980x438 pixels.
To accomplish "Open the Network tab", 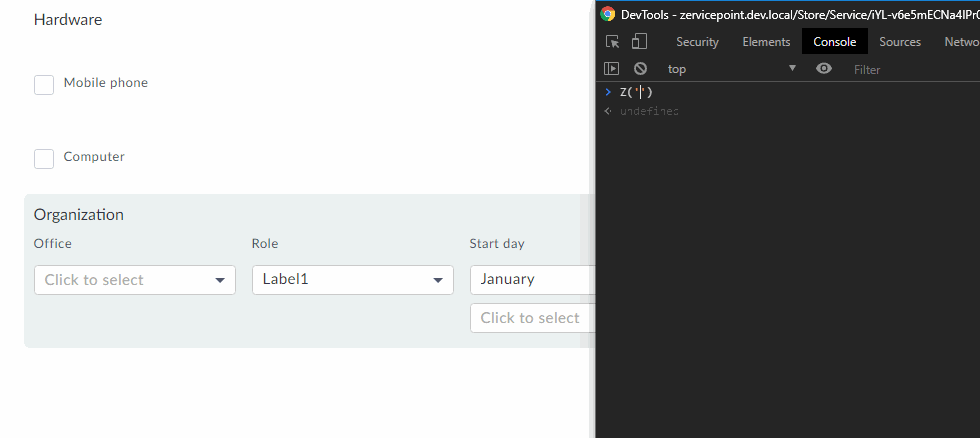I will point(961,42).
